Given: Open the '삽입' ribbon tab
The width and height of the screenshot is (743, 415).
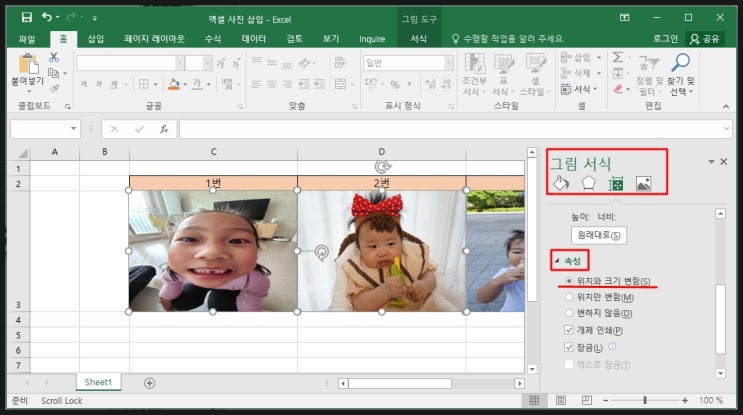Looking at the screenshot, I should tap(95, 39).
